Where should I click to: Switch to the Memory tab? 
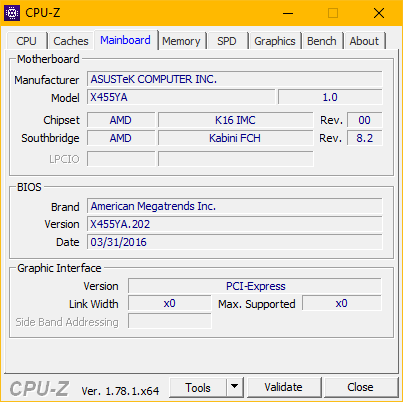[x=181, y=41]
